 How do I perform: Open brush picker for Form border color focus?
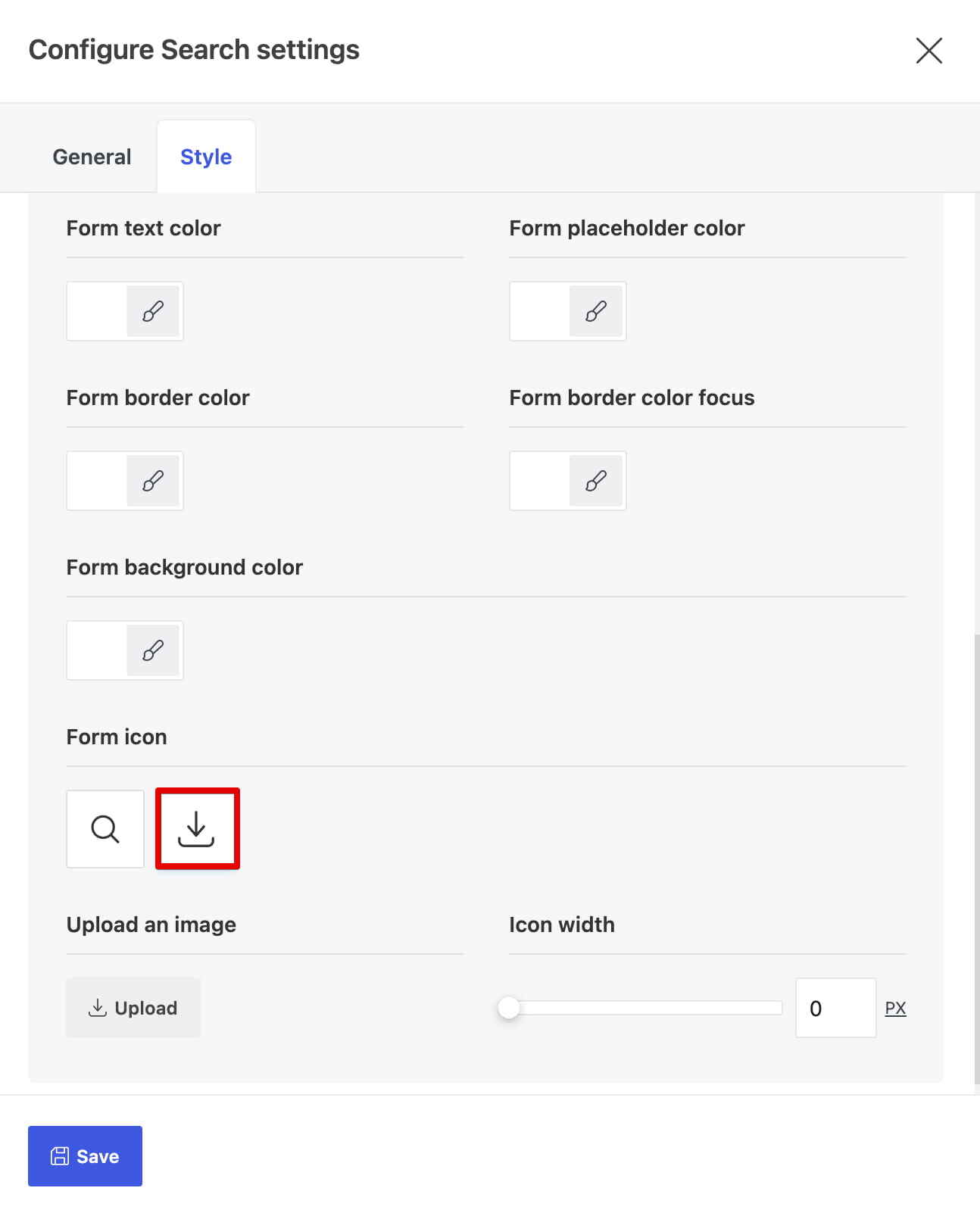pyautogui.click(x=596, y=481)
